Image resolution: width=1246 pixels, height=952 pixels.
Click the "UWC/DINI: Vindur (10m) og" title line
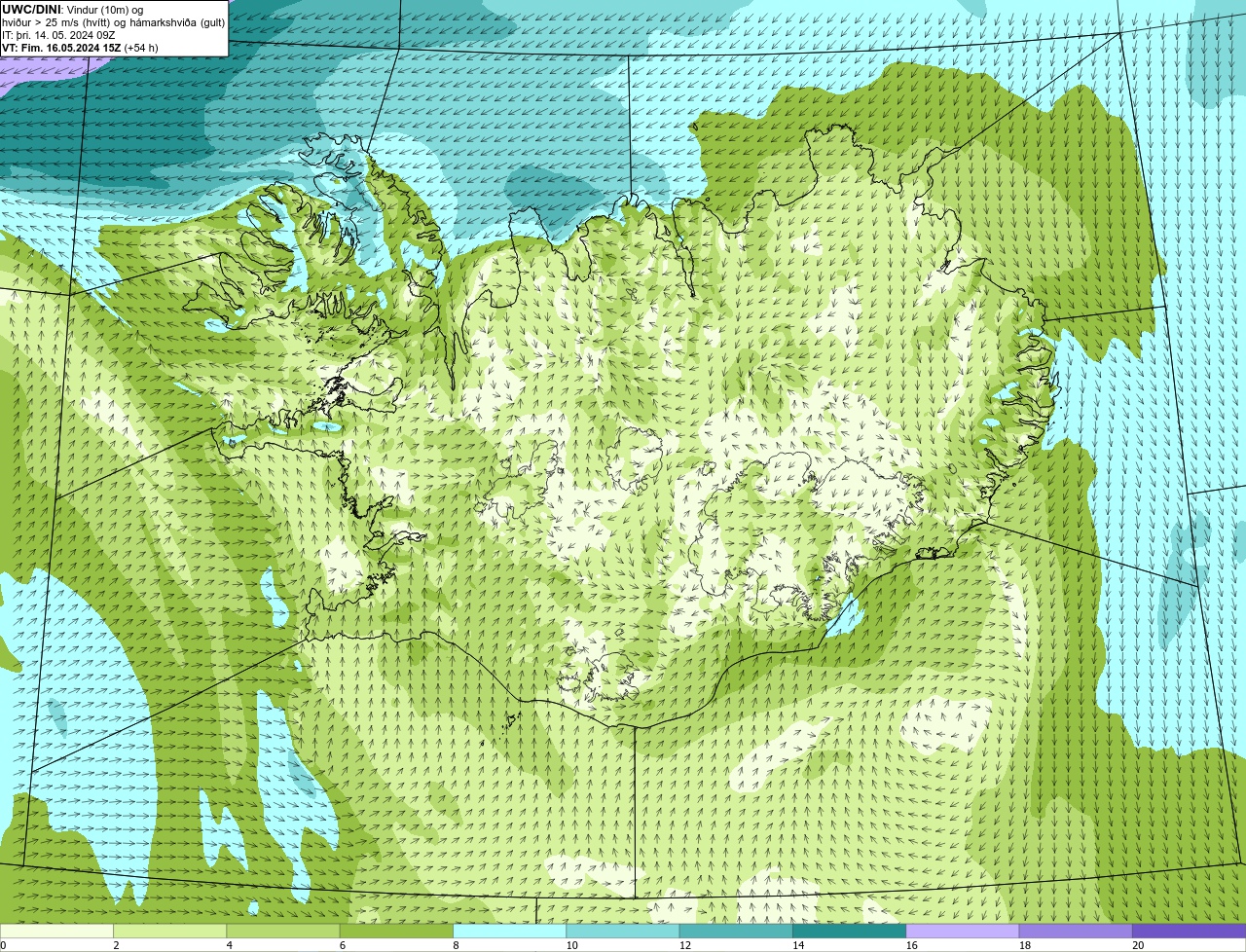point(72,10)
